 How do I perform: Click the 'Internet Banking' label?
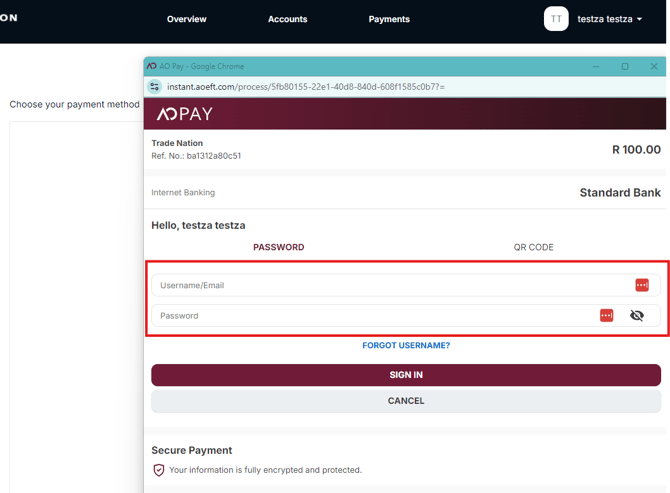183,193
